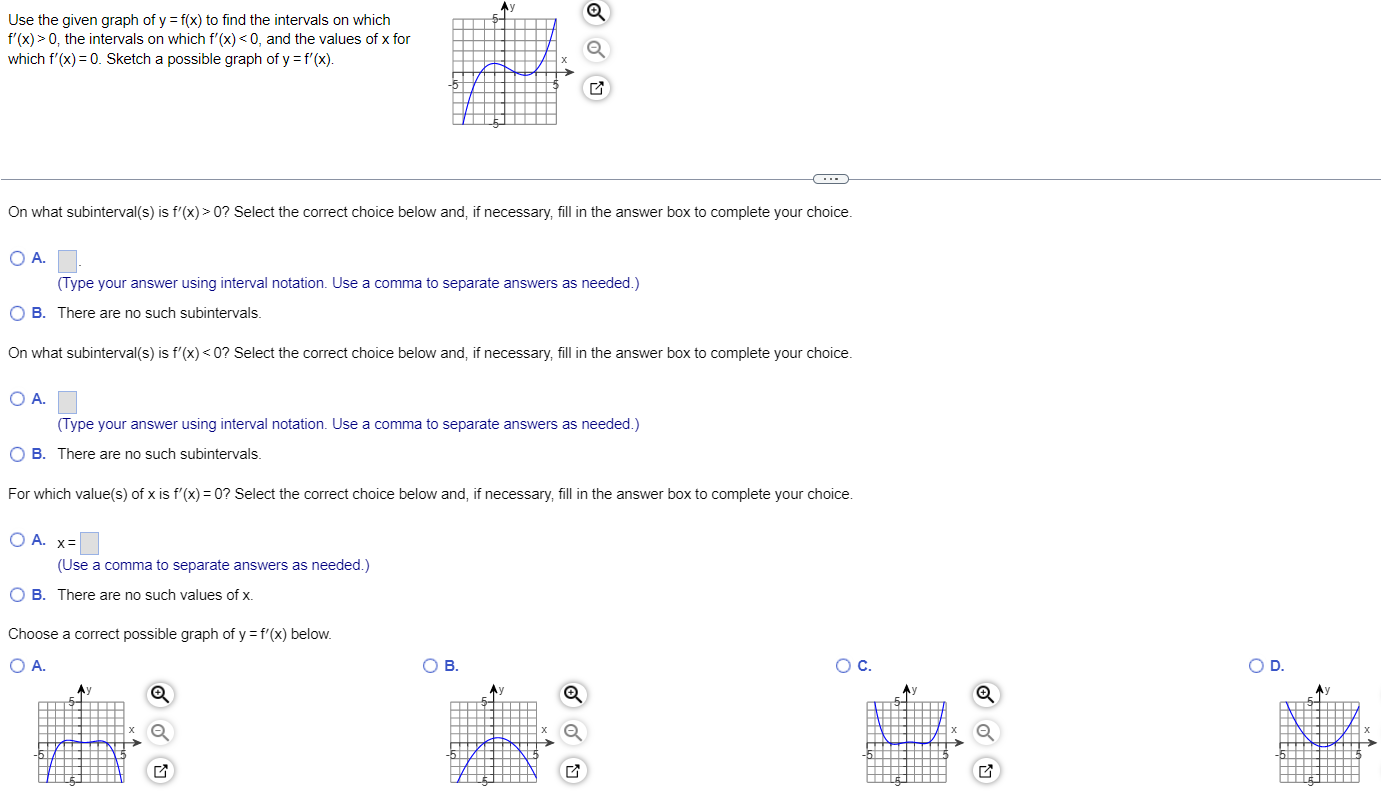The width and height of the screenshot is (1381, 802).
Task: Zoom out on answer choice C graph
Action: (986, 732)
